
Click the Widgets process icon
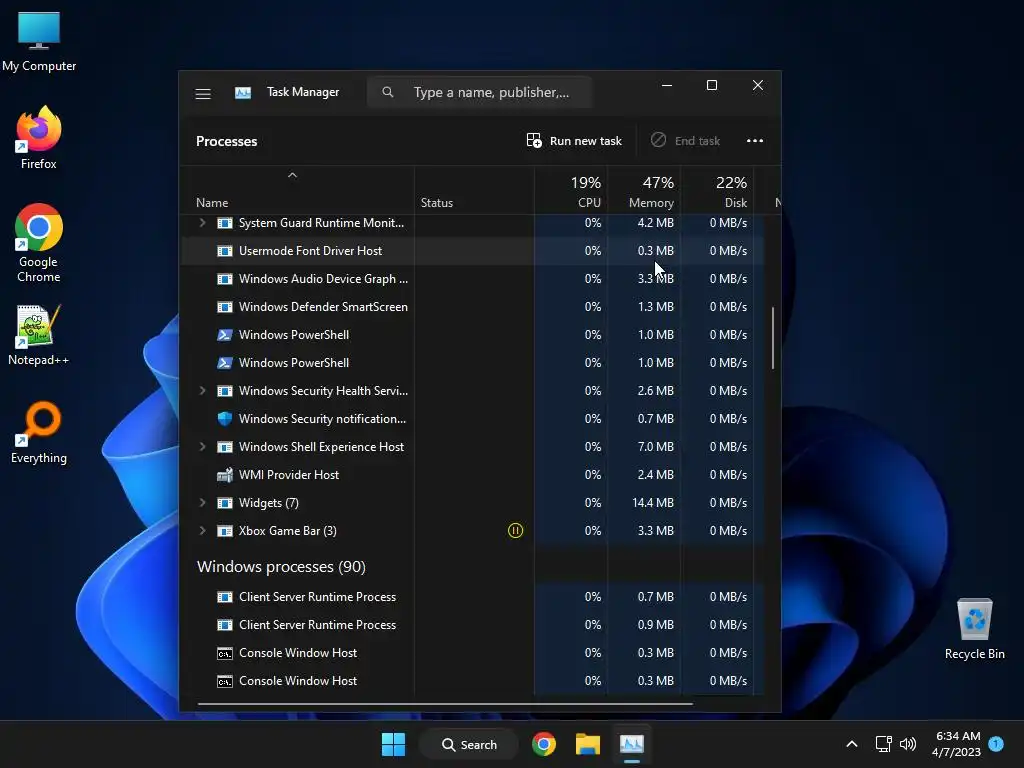[225, 503]
